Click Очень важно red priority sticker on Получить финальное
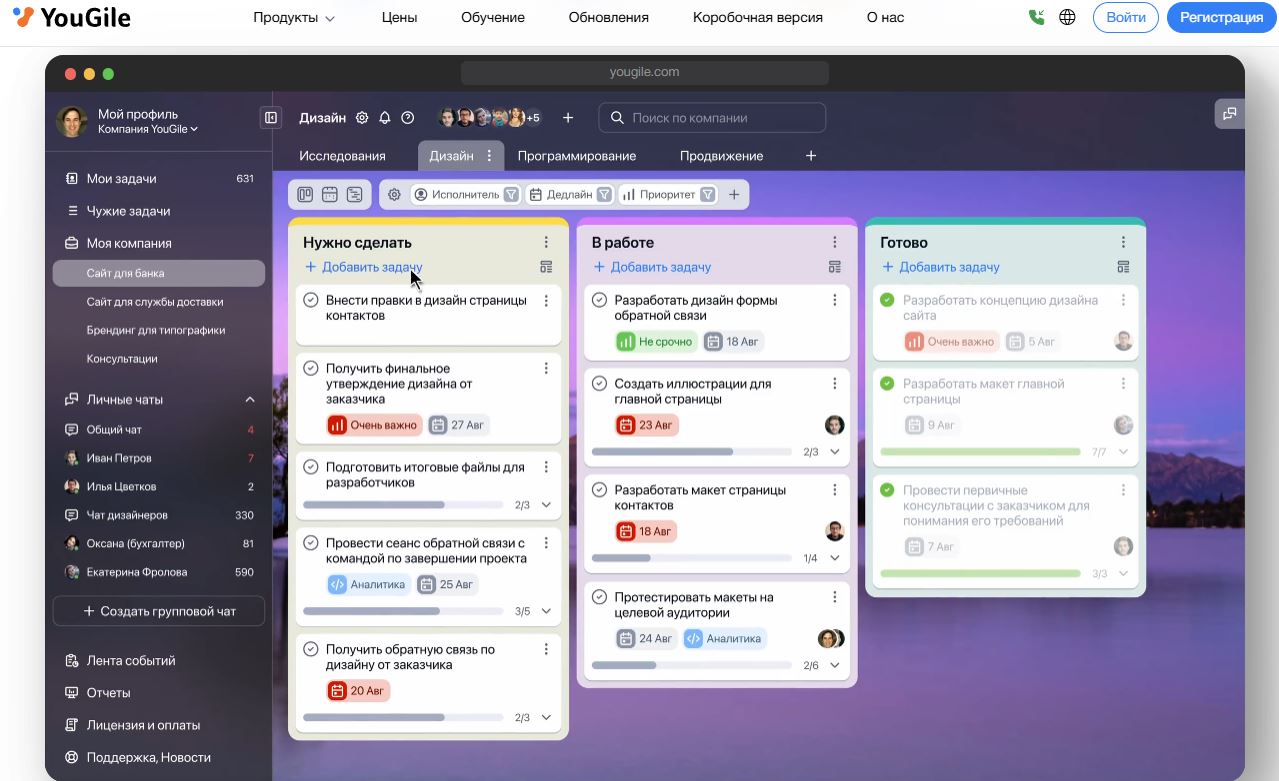 (373, 425)
